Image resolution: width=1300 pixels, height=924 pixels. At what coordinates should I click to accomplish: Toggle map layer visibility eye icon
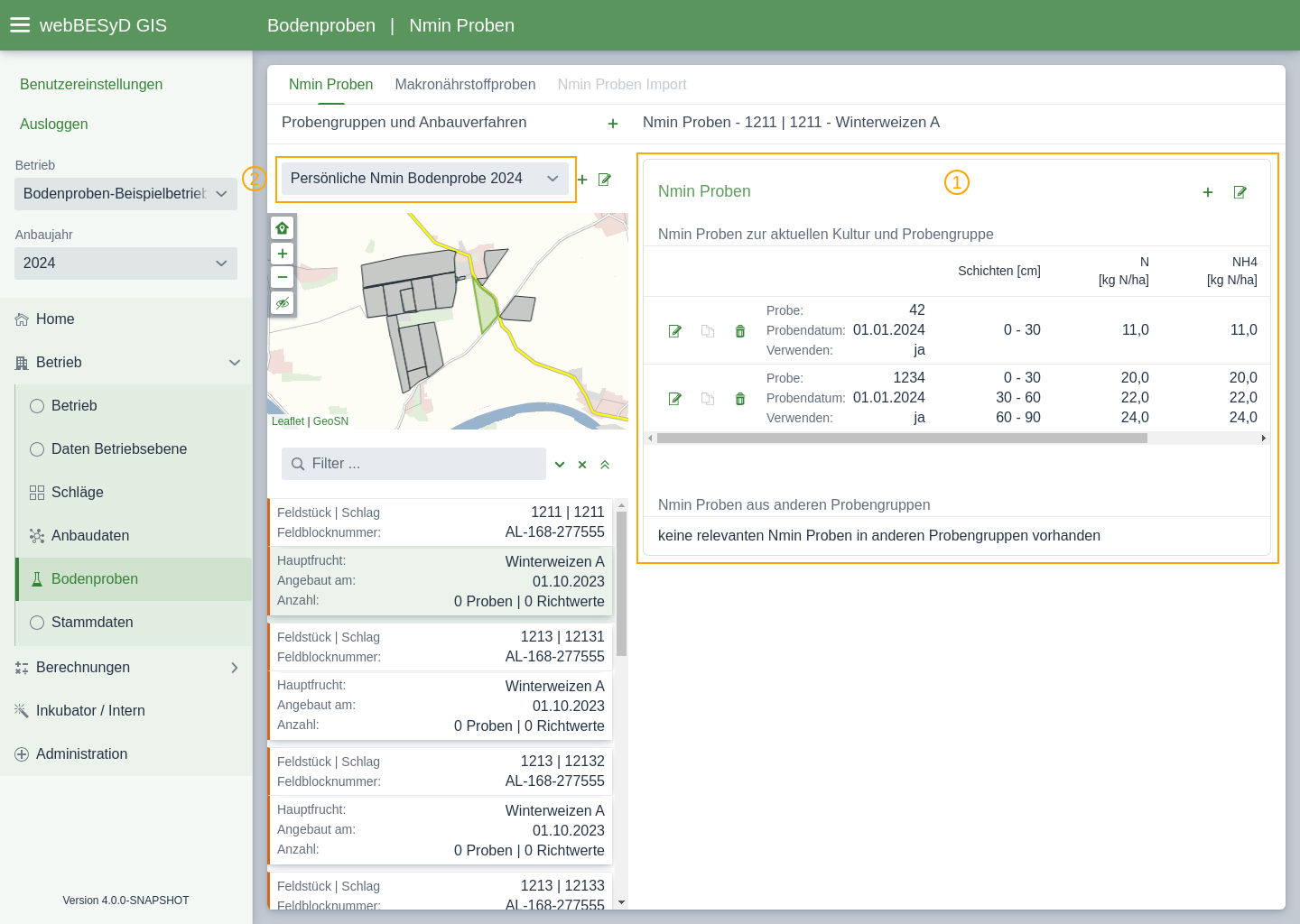[x=283, y=303]
